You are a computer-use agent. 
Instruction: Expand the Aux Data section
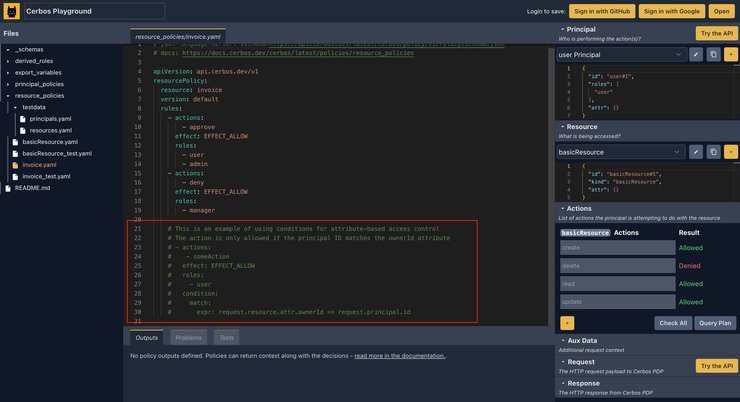click(x=582, y=340)
